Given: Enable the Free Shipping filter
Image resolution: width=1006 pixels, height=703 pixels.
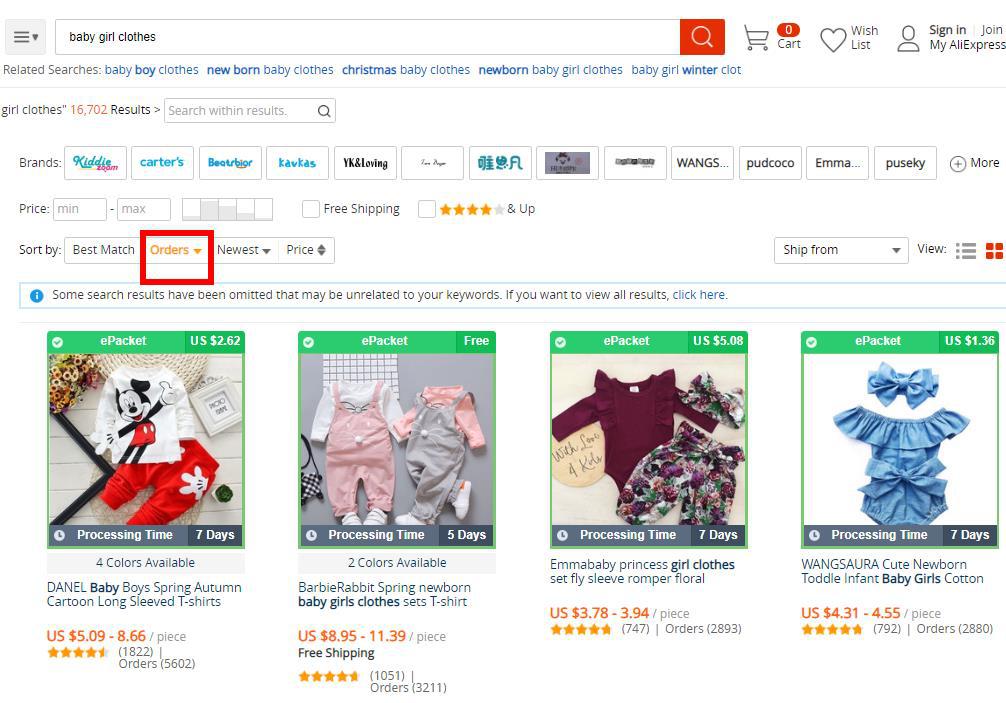Looking at the screenshot, I should click(311, 209).
